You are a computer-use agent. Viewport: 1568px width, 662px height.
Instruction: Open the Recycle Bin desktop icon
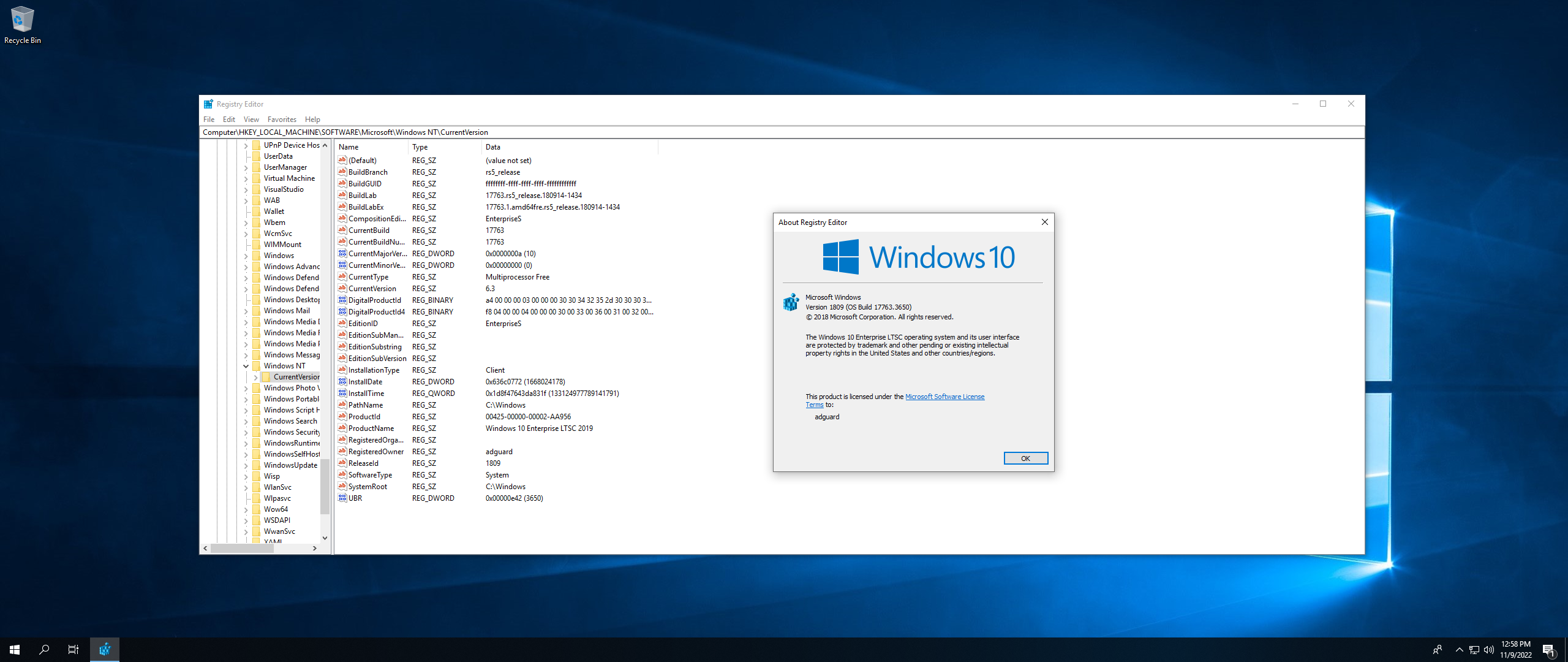pyautogui.click(x=22, y=25)
